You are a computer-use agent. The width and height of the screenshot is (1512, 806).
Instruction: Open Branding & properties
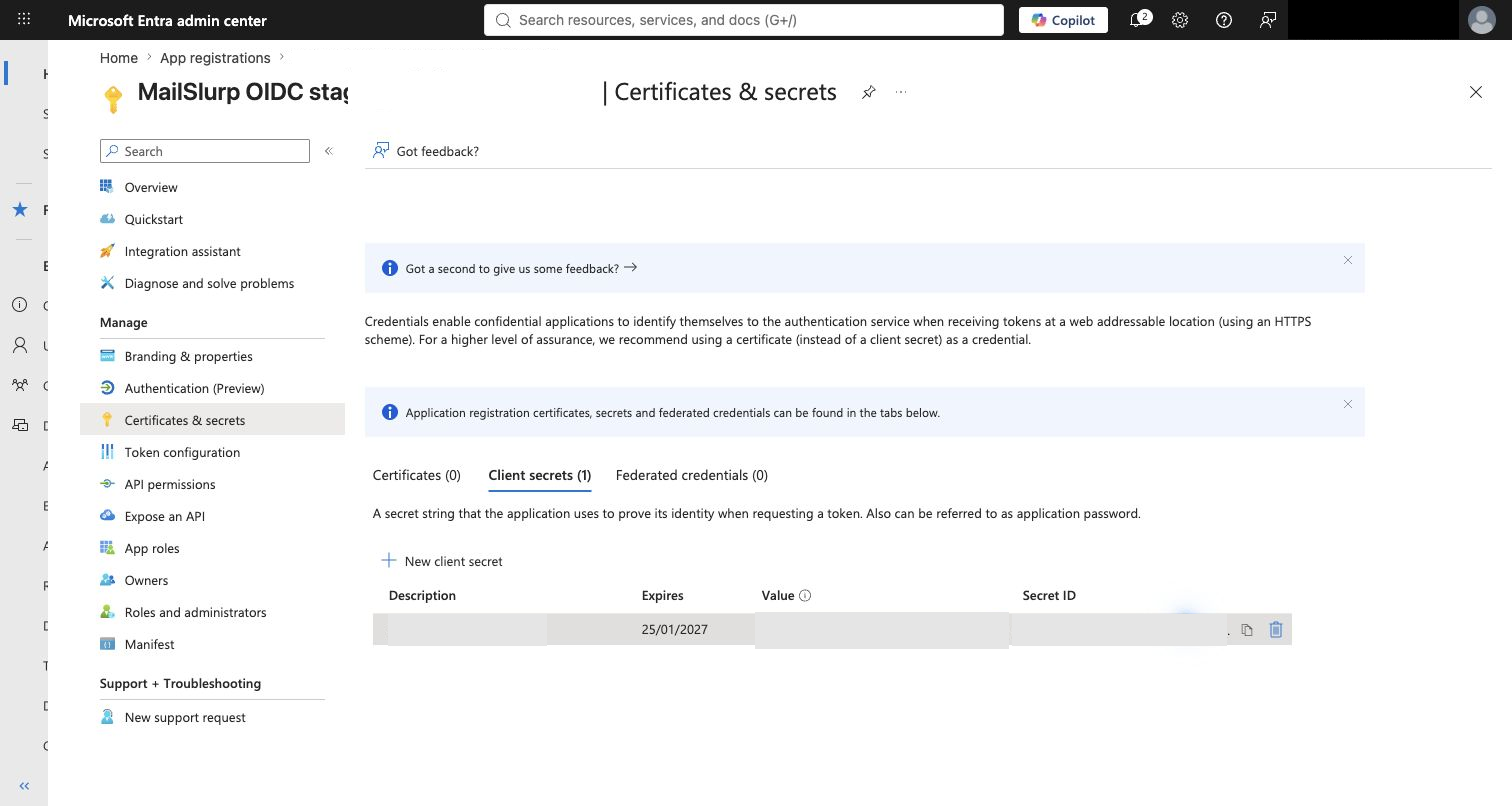(x=188, y=356)
